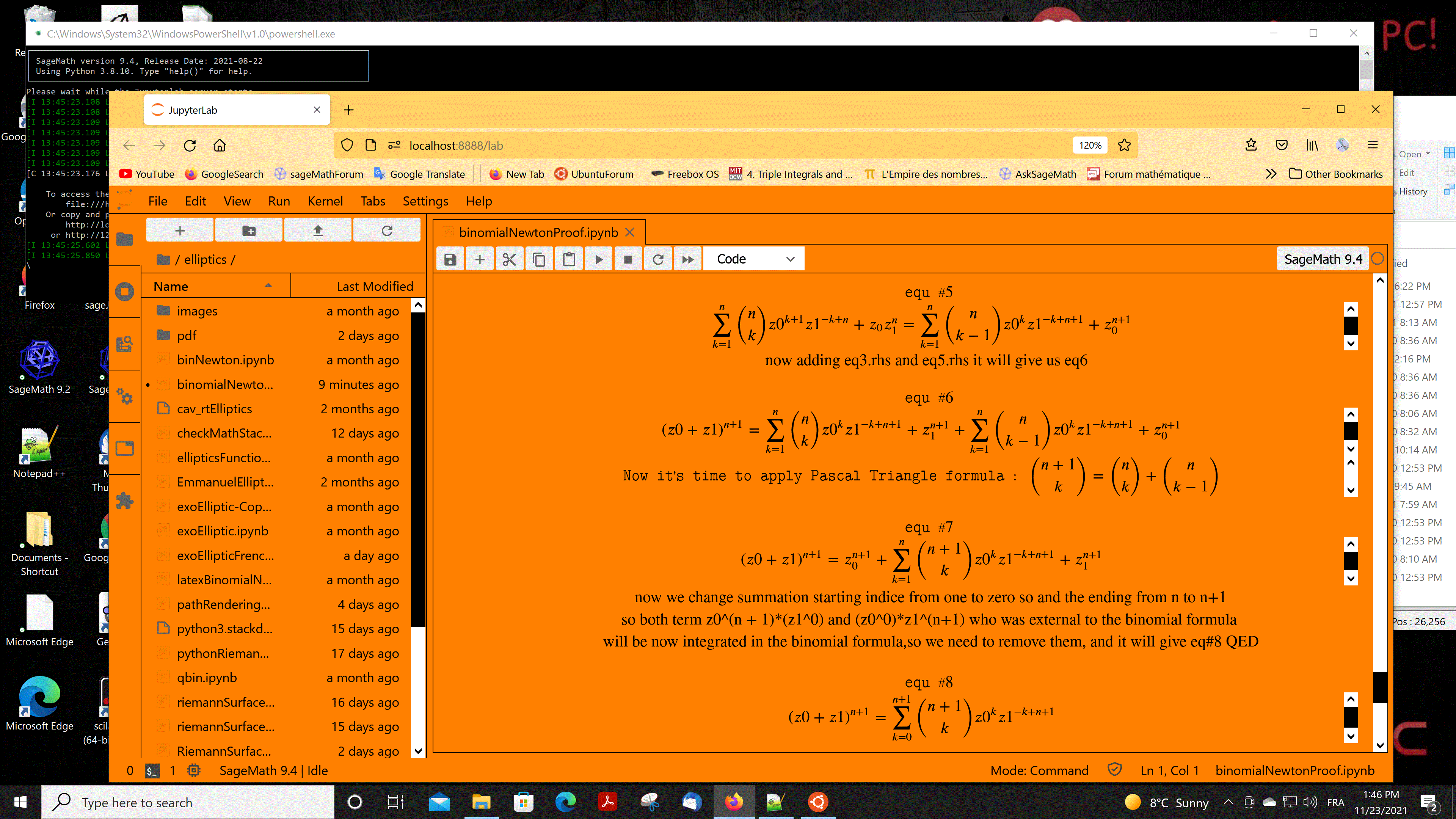This screenshot has width=1456, height=819.
Task: Paste cells from the clipboard
Action: click(569, 258)
